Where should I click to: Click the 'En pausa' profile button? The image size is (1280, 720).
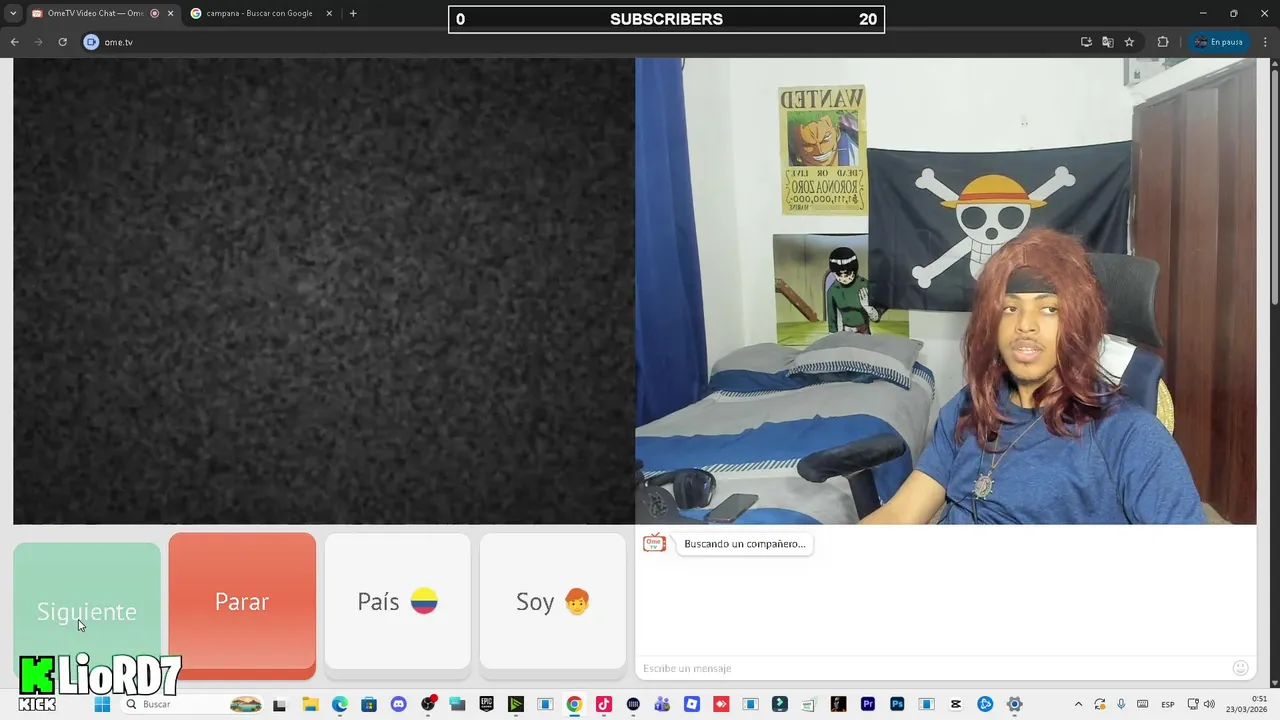pyautogui.click(x=1219, y=42)
